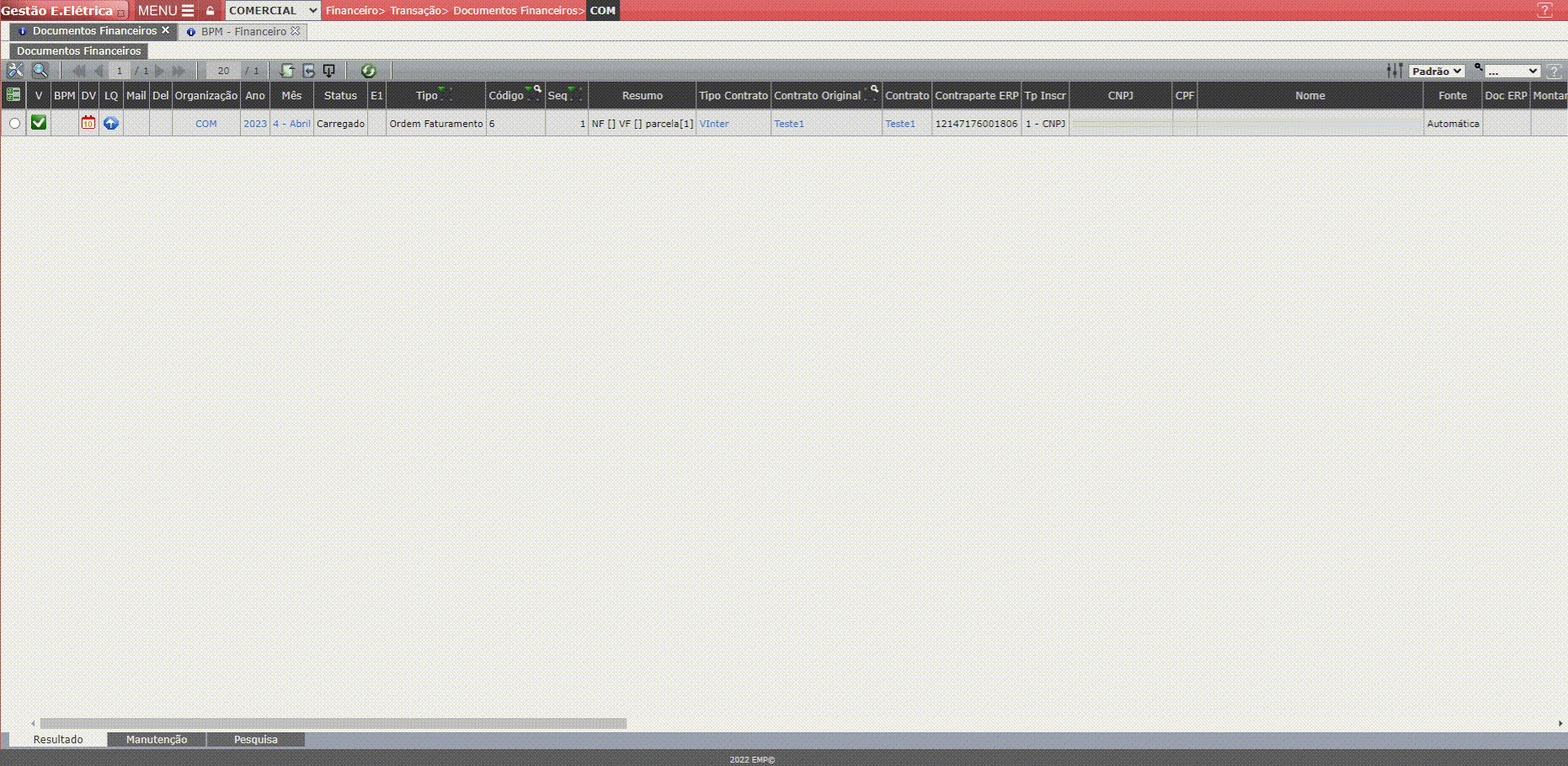Click the horizontal scrollbar at the bottom
The image size is (1568, 766).
tap(333, 723)
